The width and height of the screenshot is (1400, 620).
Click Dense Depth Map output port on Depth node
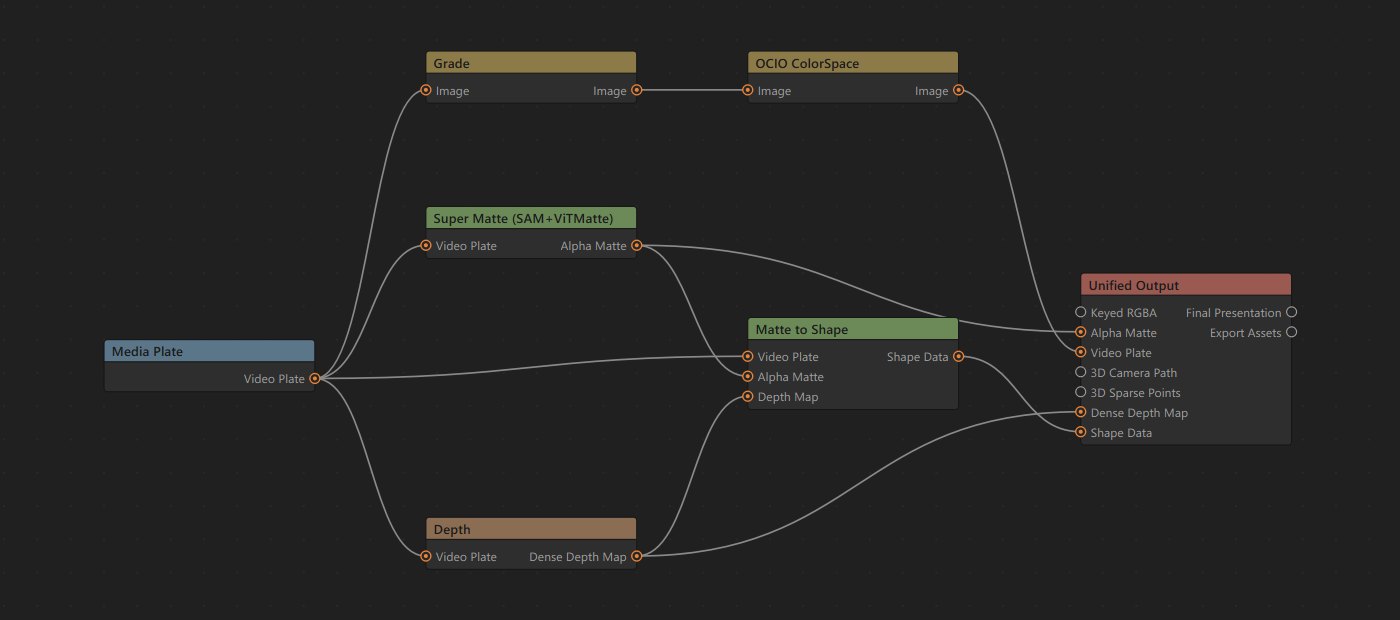pos(636,557)
